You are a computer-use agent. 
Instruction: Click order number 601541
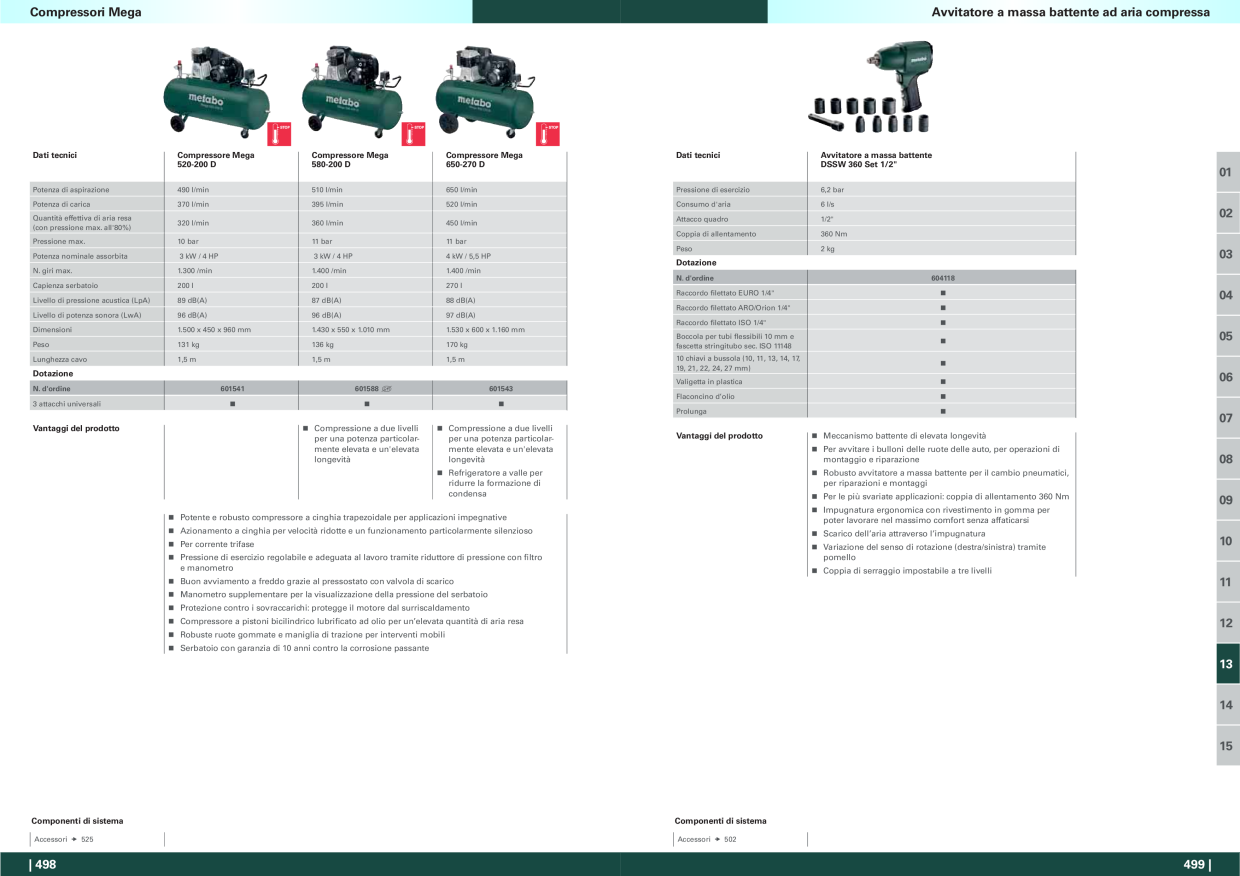coord(232,388)
